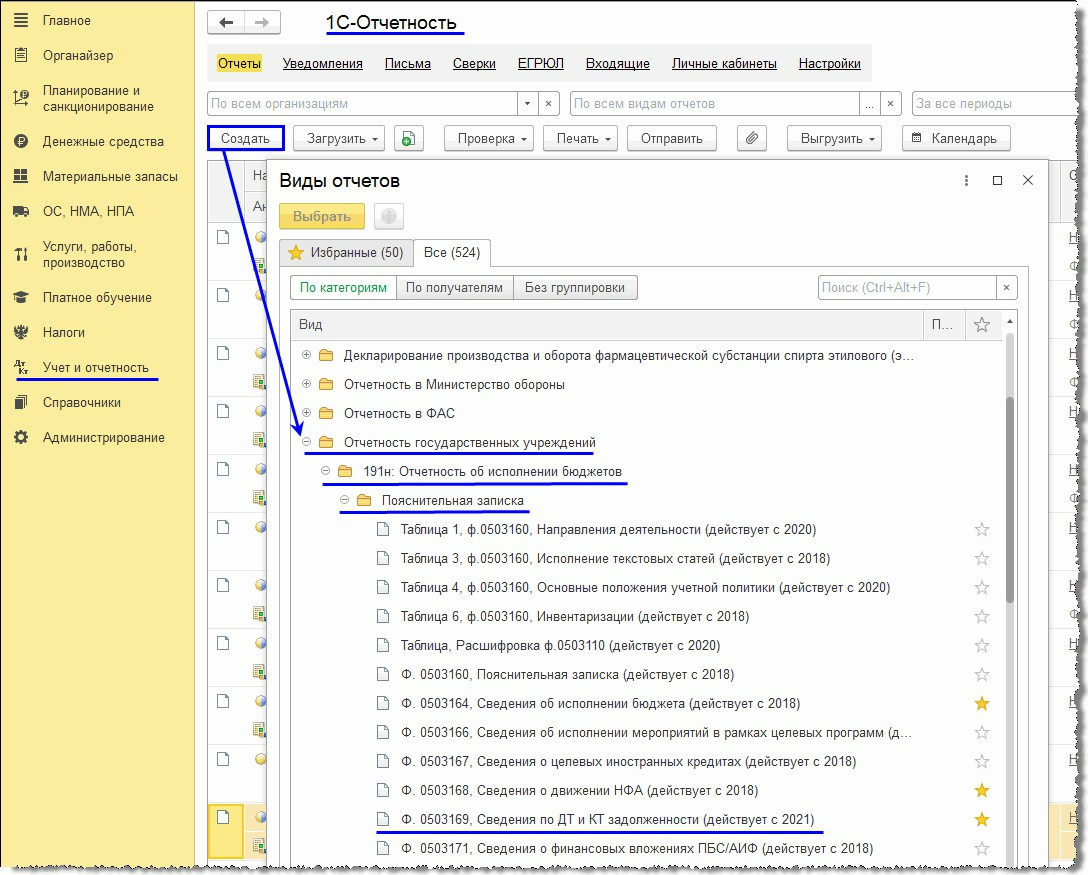Click the three-dot menu in Виды отчетов
1088x875 pixels.
pos(966,180)
